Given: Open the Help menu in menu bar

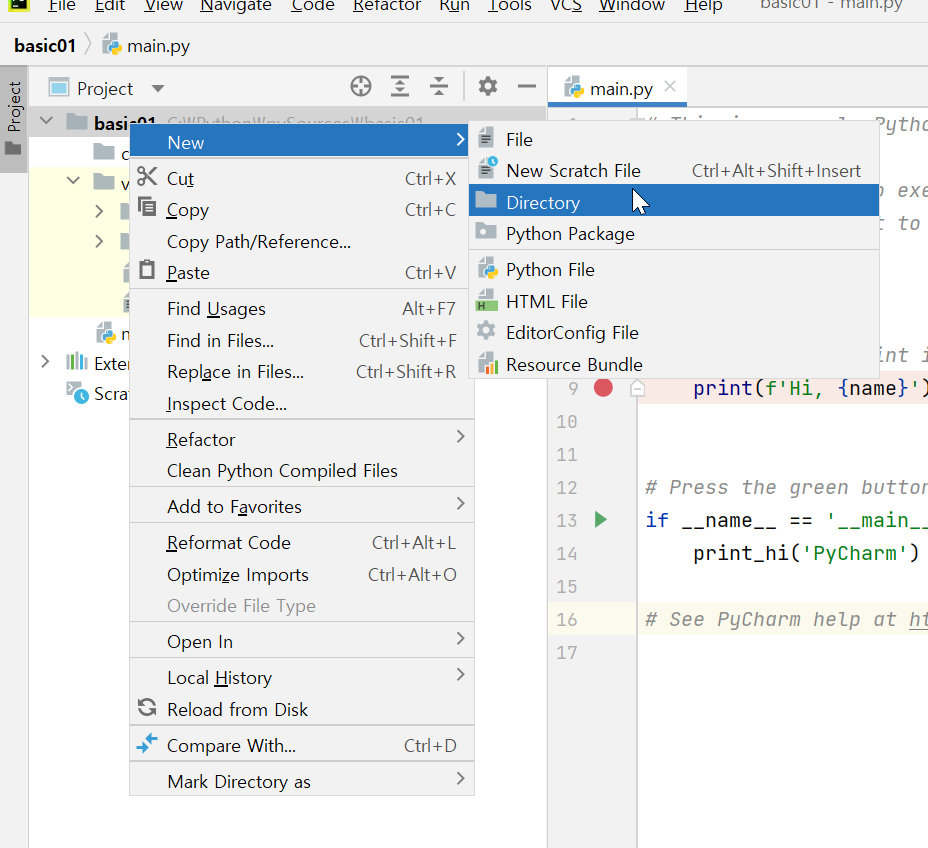Looking at the screenshot, I should pyautogui.click(x=704, y=6).
